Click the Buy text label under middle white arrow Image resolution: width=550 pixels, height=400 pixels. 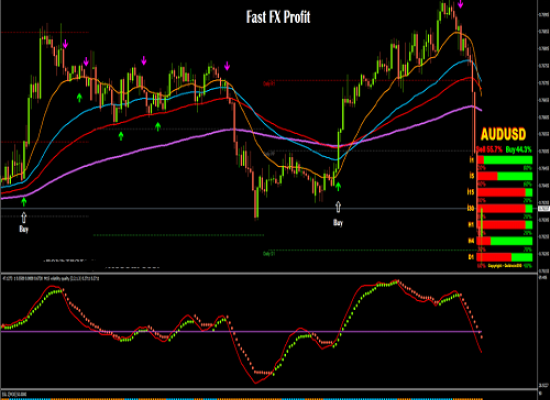coord(338,222)
